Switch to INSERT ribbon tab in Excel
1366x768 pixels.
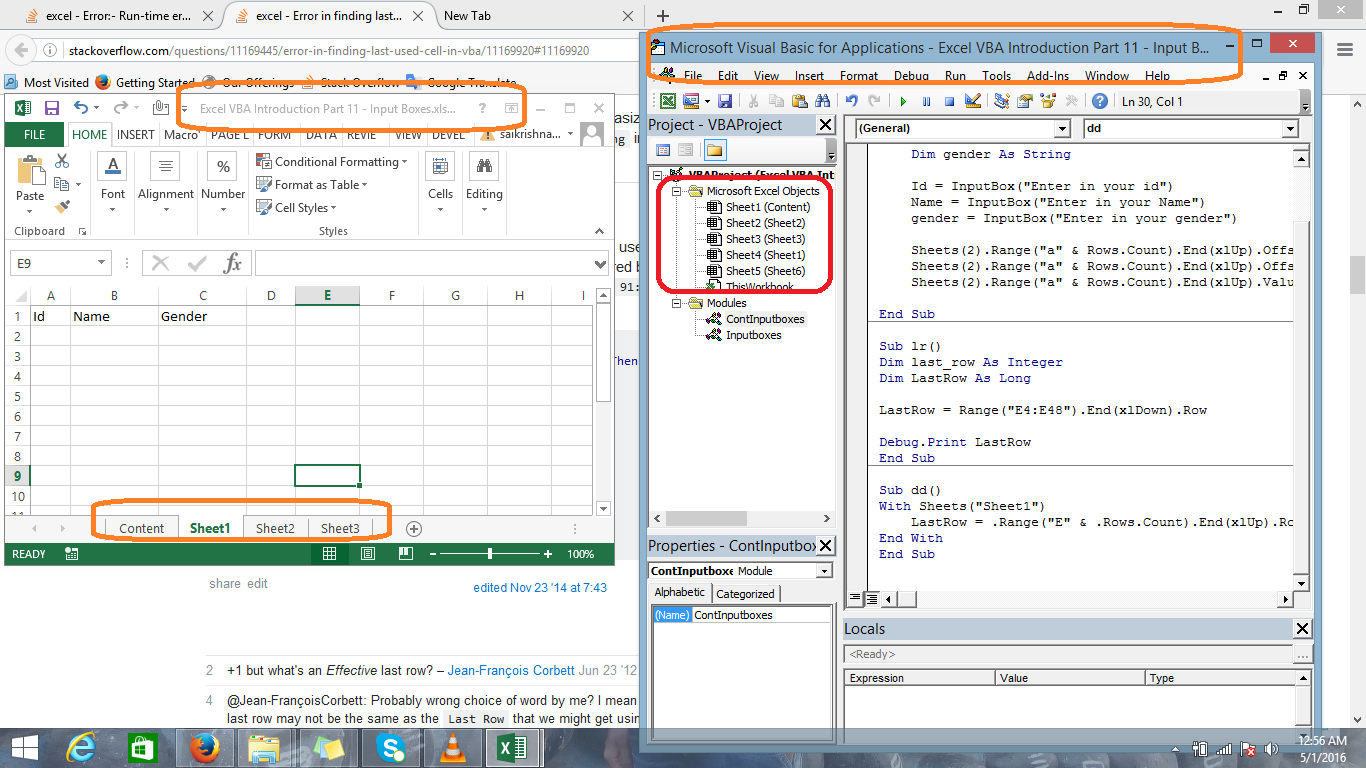[x=136, y=134]
